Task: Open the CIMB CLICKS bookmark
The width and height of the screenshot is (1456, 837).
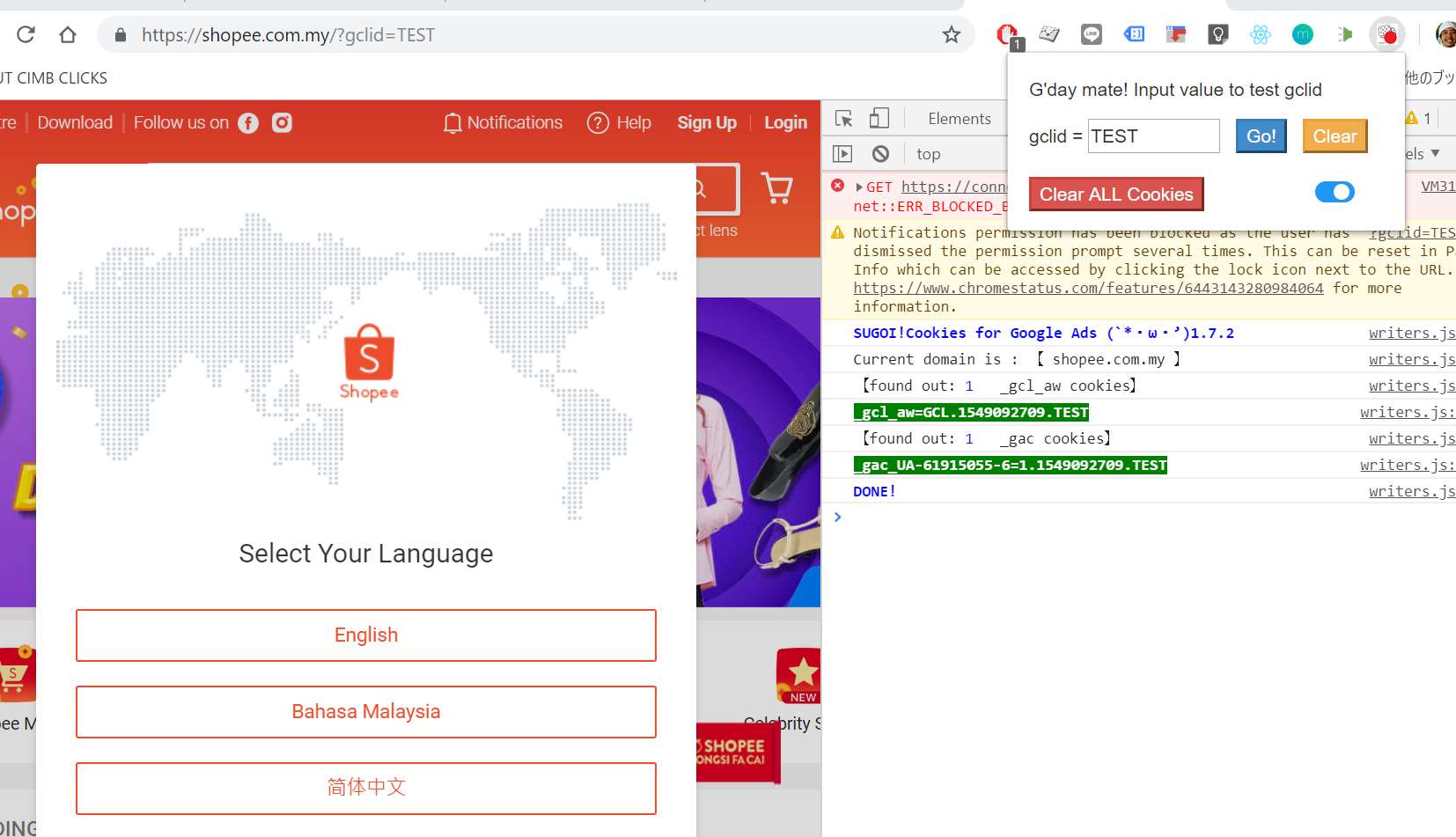Action: (54, 78)
